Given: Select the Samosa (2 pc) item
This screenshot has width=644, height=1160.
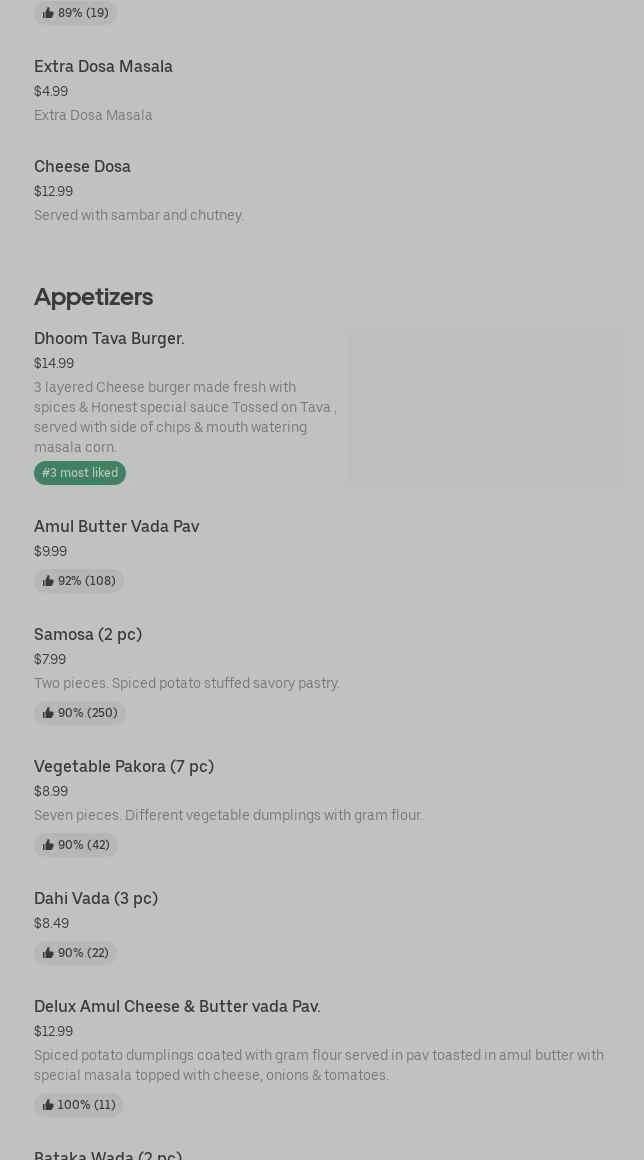Looking at the screenshot, I should [88, 635].
